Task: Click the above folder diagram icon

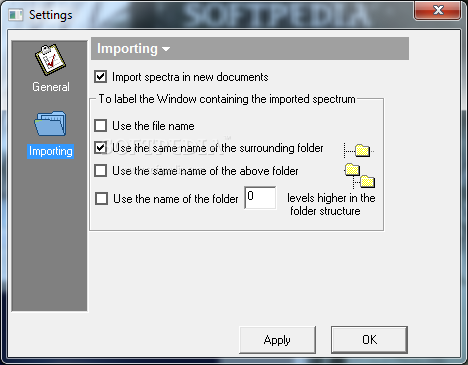Action: click(360, 176)
